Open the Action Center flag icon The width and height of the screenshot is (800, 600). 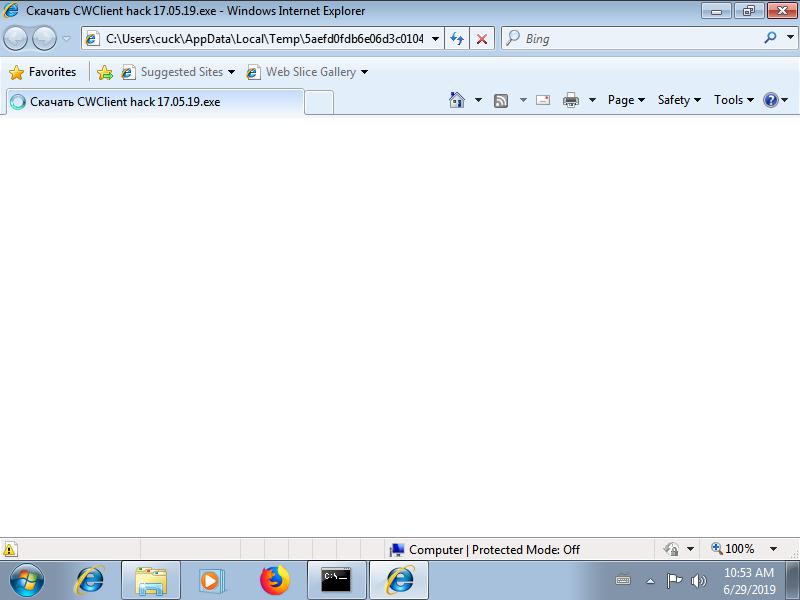(674, 581)
